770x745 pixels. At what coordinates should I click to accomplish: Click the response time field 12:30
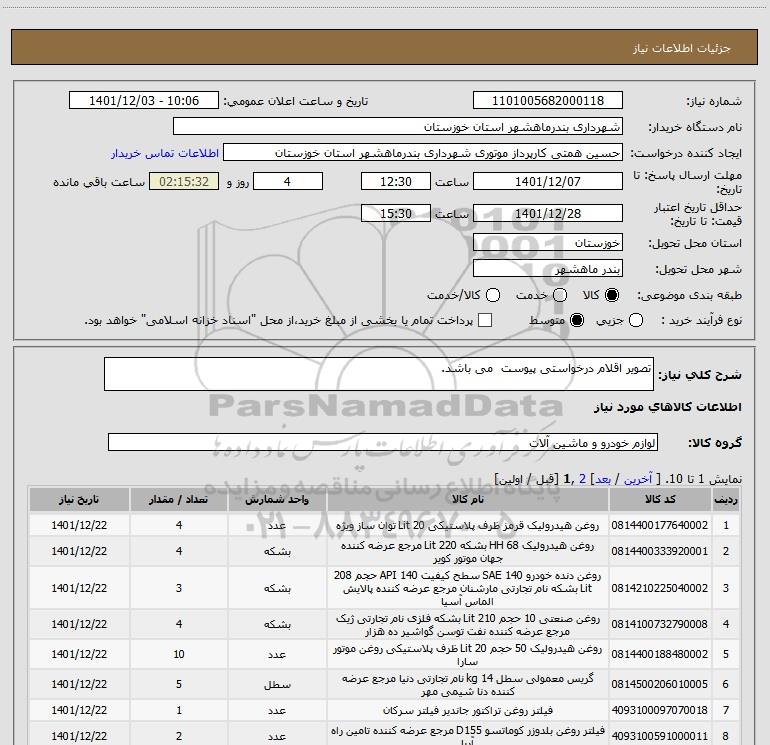coord(396,181)
